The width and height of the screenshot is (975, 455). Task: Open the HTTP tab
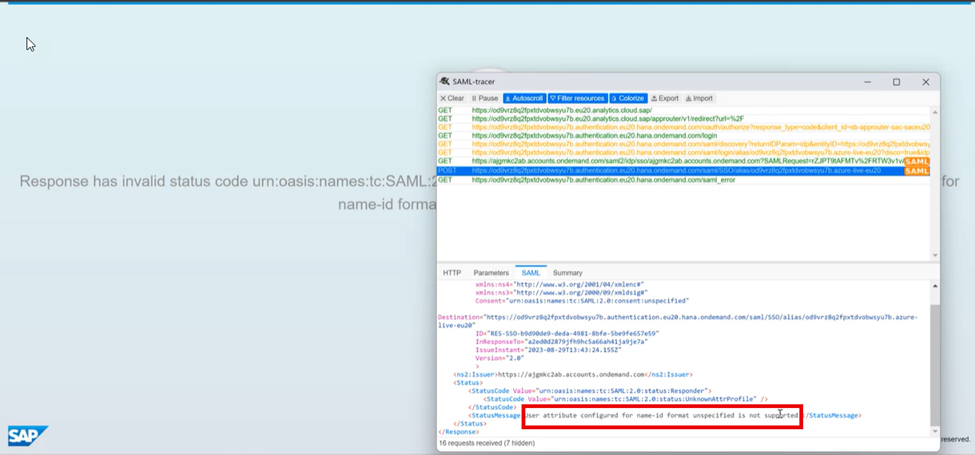coord(451,273)
